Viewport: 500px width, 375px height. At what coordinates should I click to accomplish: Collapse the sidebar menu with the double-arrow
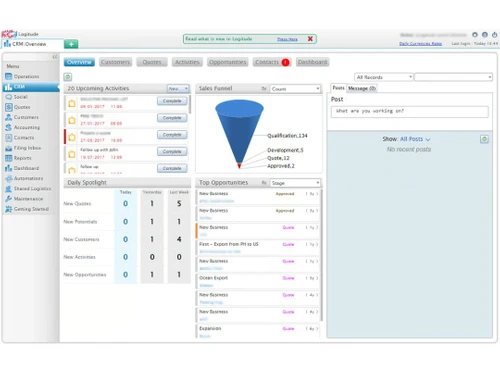[x=55, y=57]
